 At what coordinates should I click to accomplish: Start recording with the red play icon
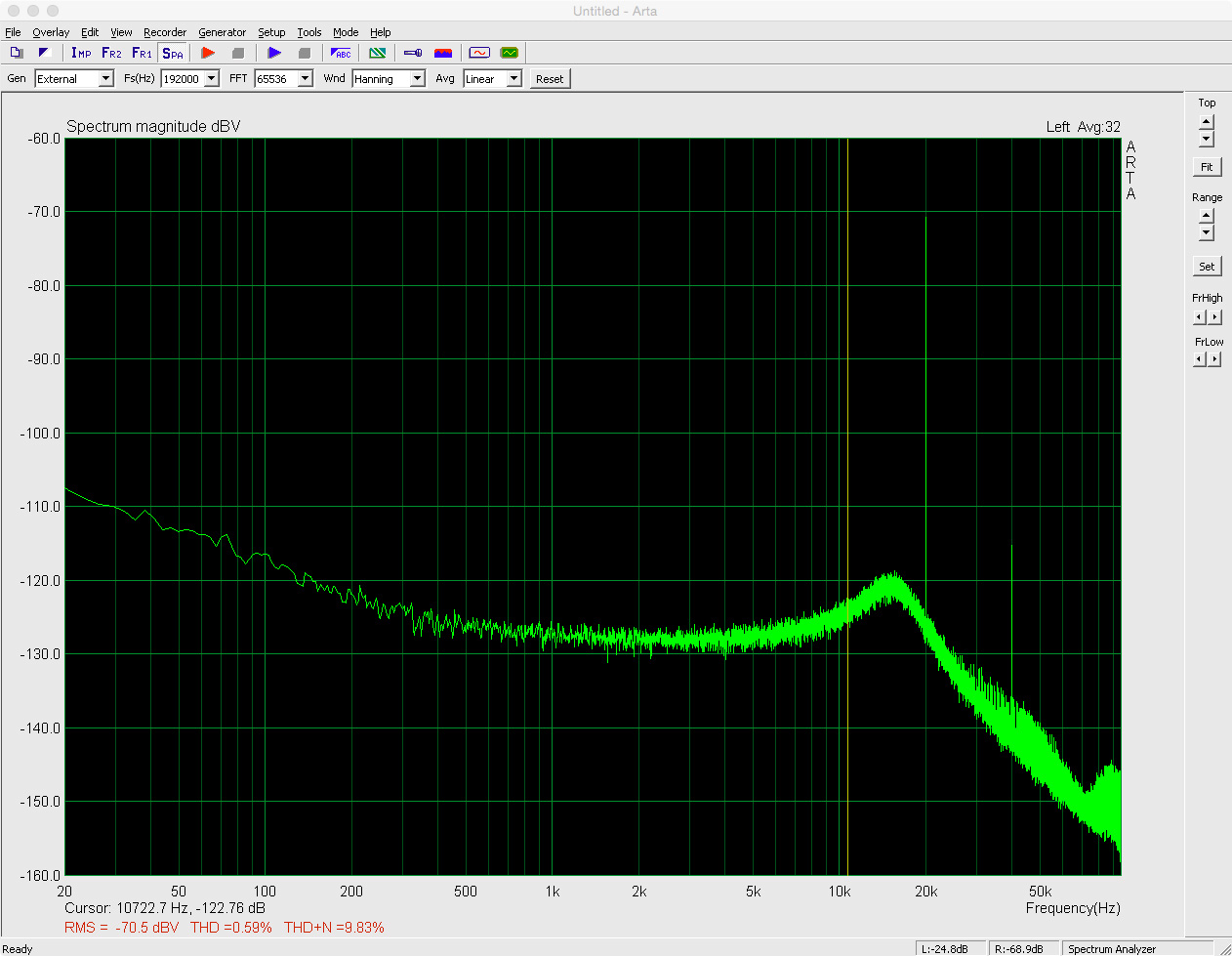(x=208, y=53)
